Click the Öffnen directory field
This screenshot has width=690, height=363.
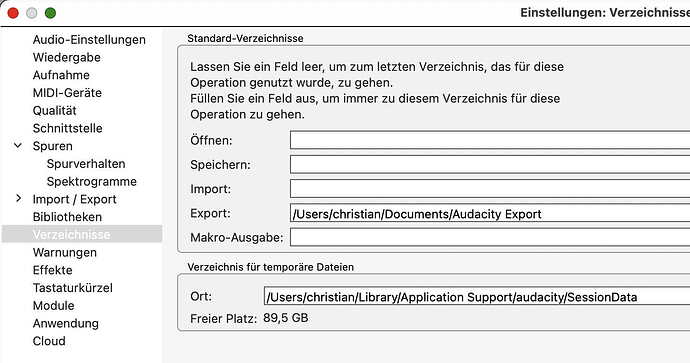click(490, 140)
